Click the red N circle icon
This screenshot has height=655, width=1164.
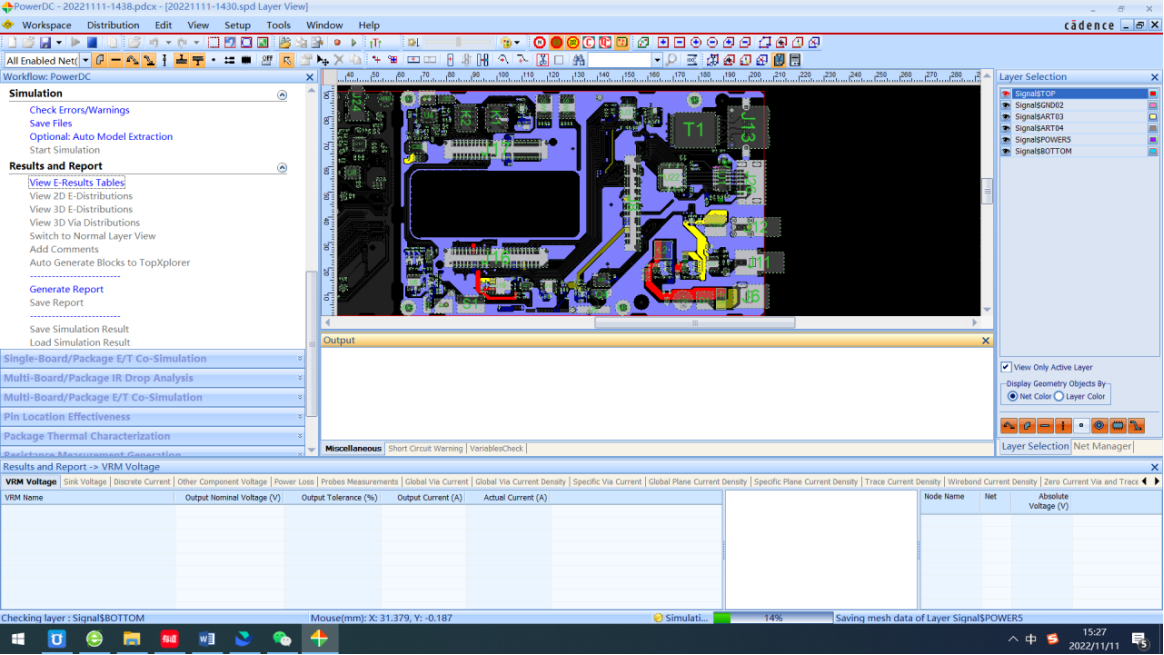coord(540,42)
